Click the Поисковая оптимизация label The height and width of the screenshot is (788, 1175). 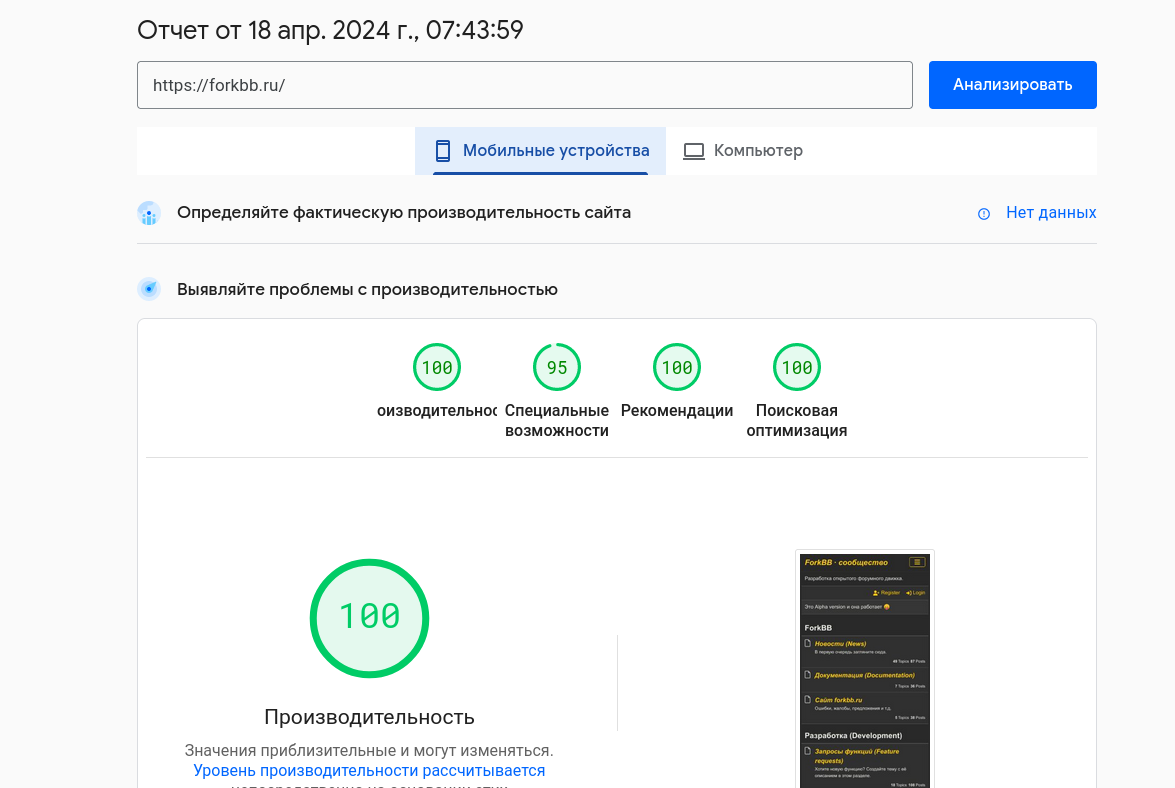click(797, 420)
